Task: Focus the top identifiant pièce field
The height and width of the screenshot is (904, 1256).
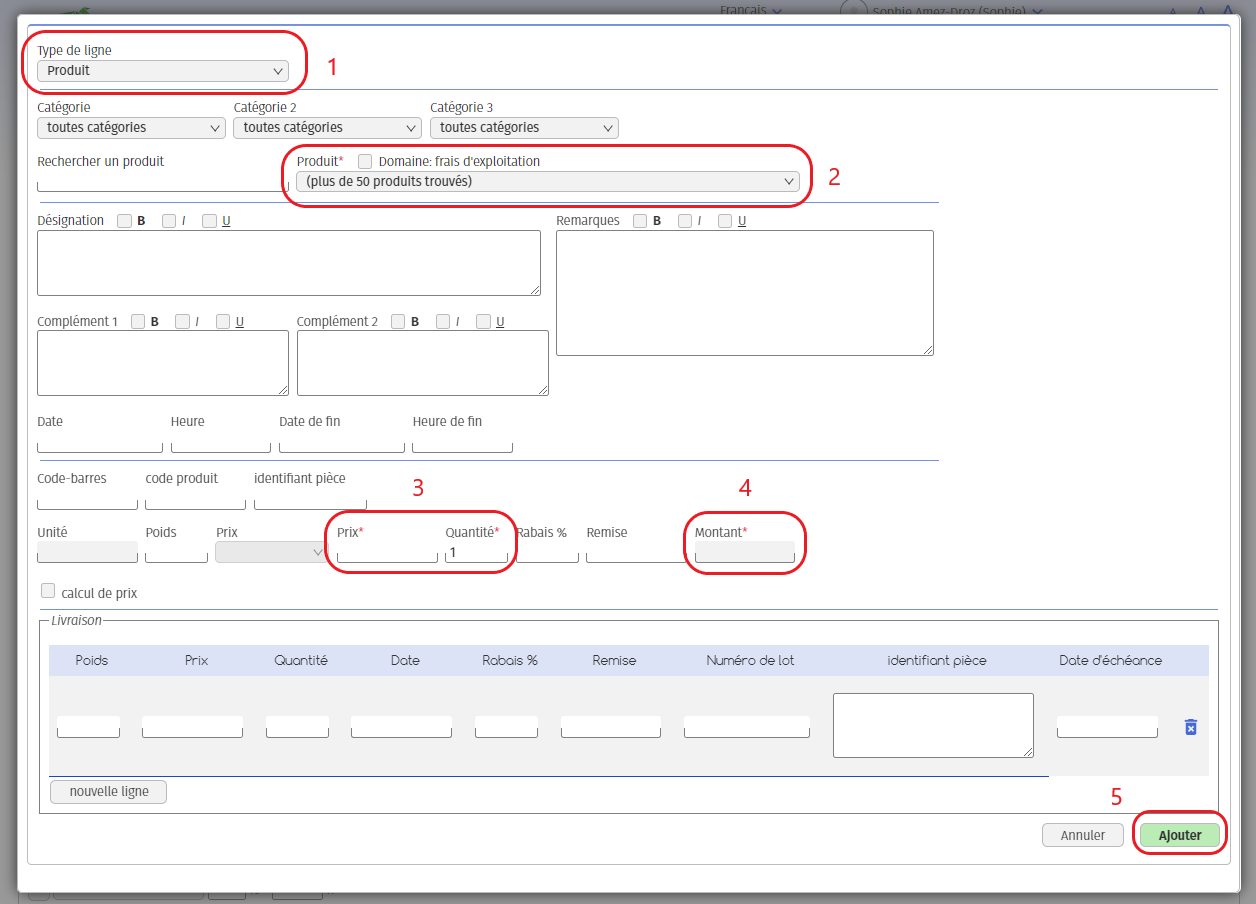Action: (x=310, y=499)
